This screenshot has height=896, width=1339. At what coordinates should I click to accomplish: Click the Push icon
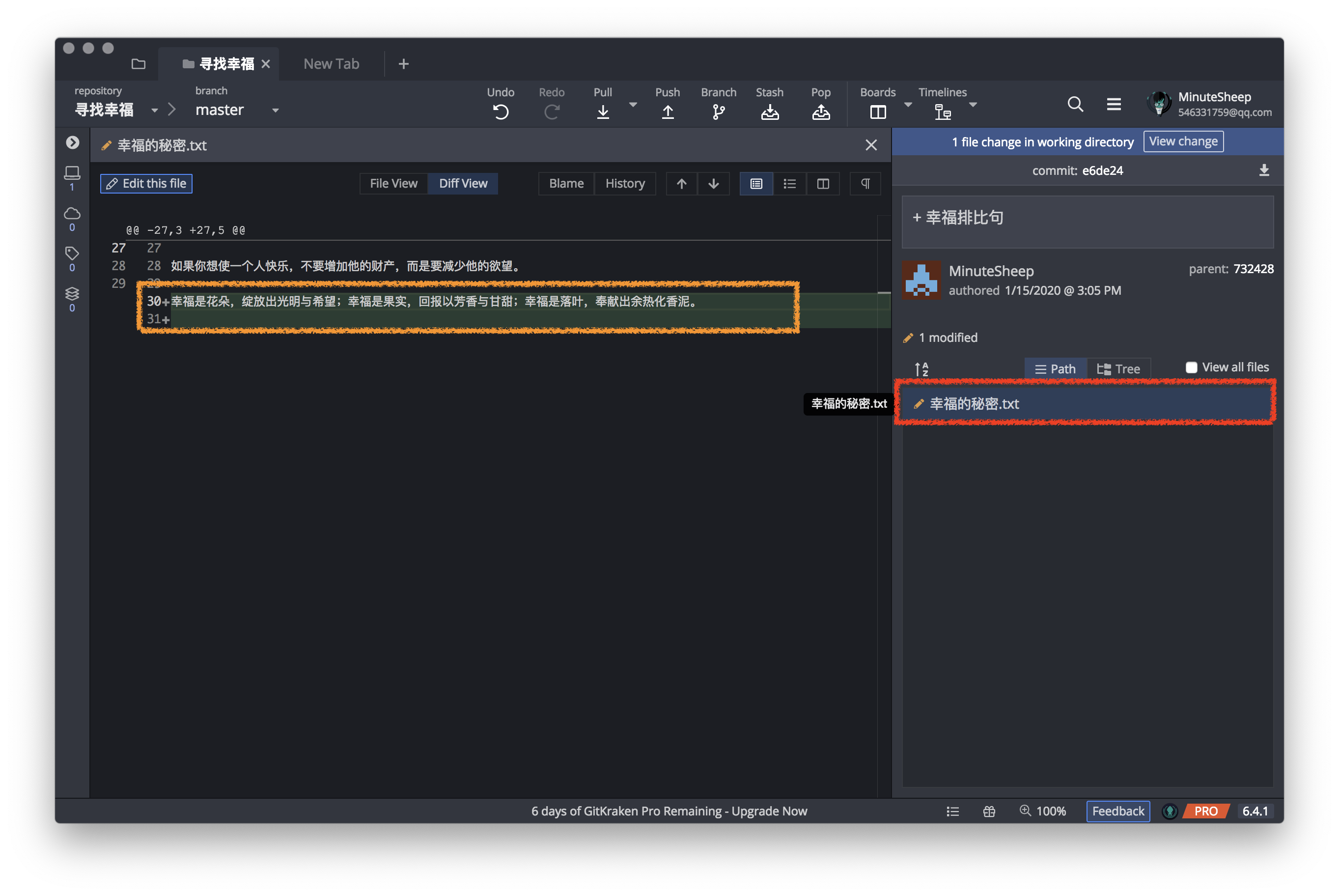click(667, 112)
